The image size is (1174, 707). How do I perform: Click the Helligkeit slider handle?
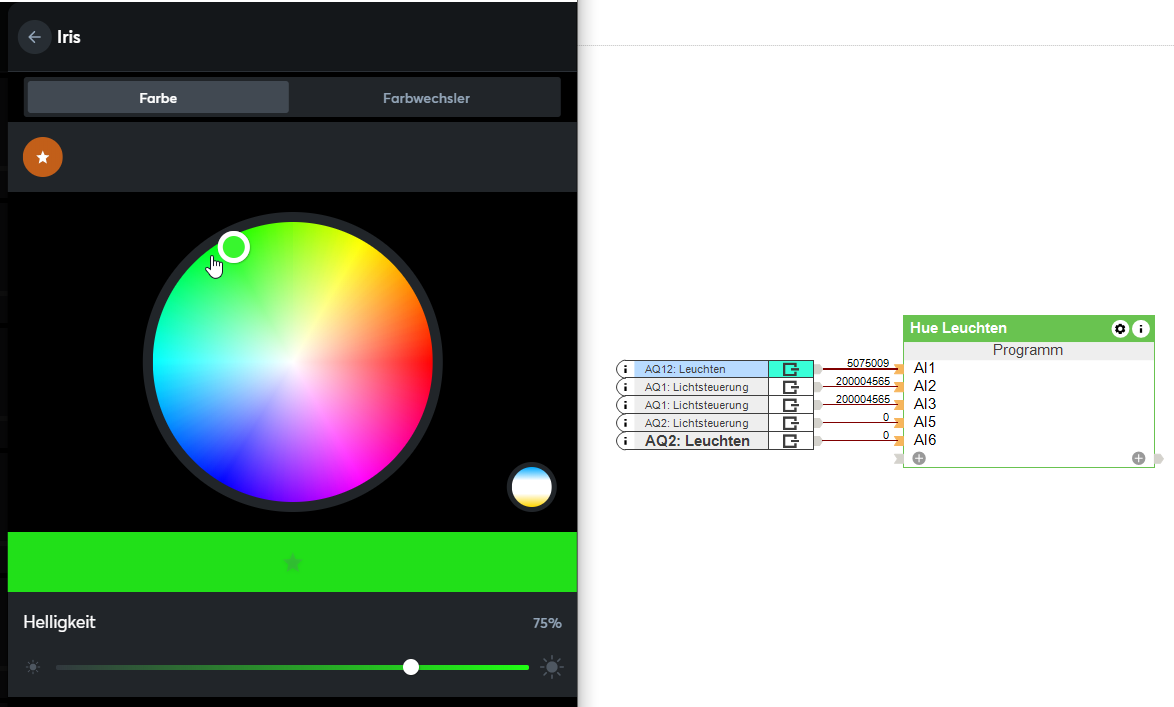[411, 667]
